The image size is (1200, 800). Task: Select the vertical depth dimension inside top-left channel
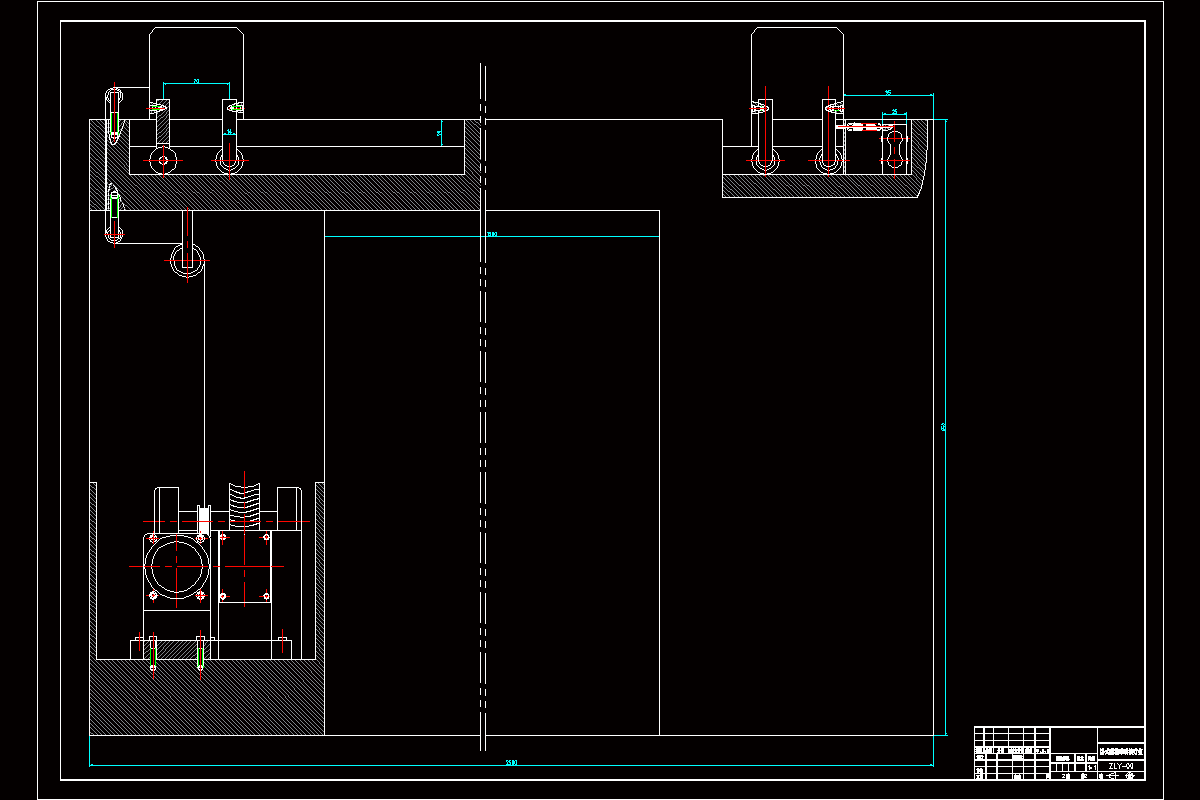pos(440,132)
